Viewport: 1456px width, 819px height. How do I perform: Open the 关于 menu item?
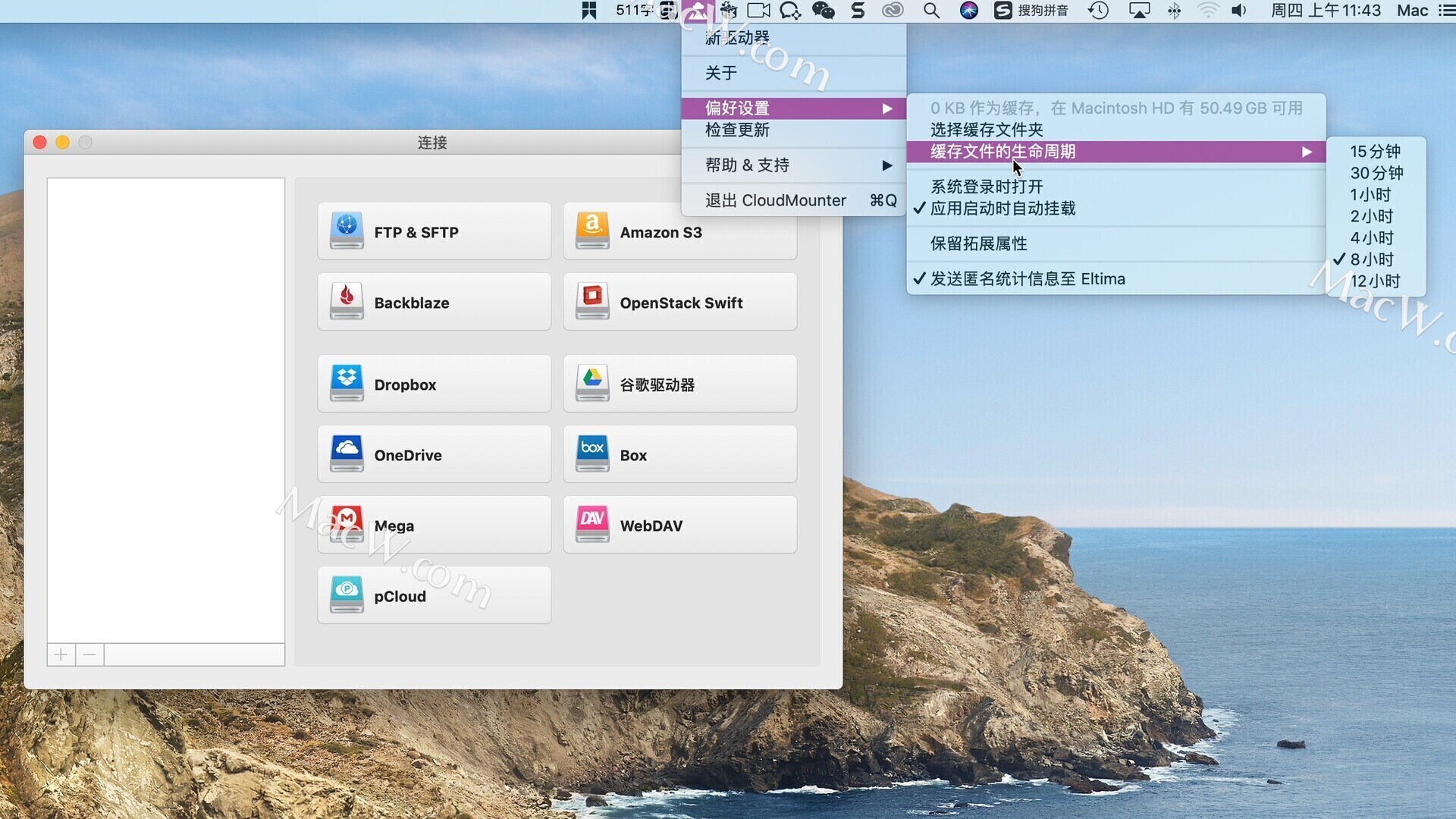pyautogui.click(x=793, y=73)
